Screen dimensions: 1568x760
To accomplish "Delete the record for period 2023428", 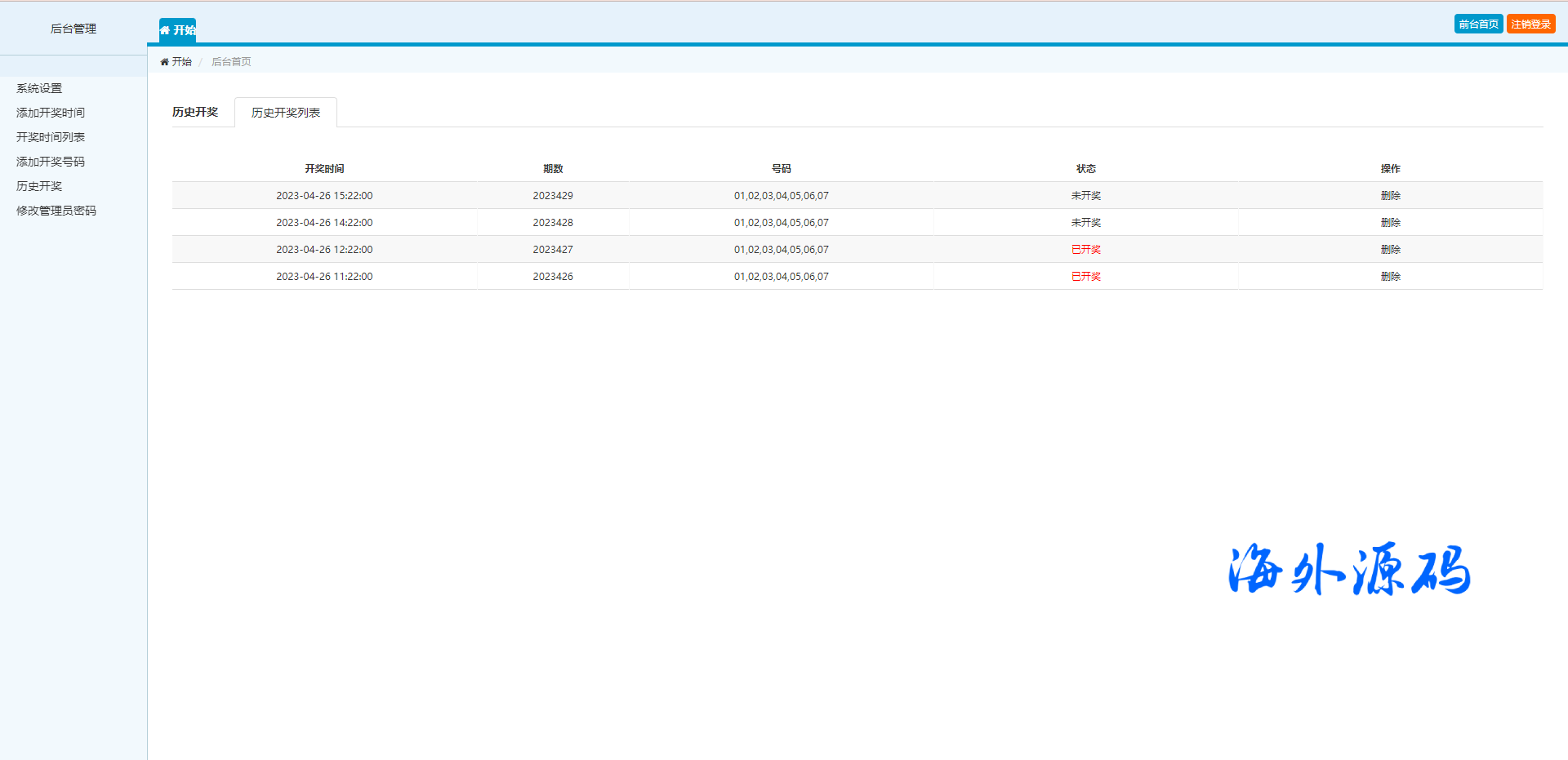I will tap(1390, 223).
